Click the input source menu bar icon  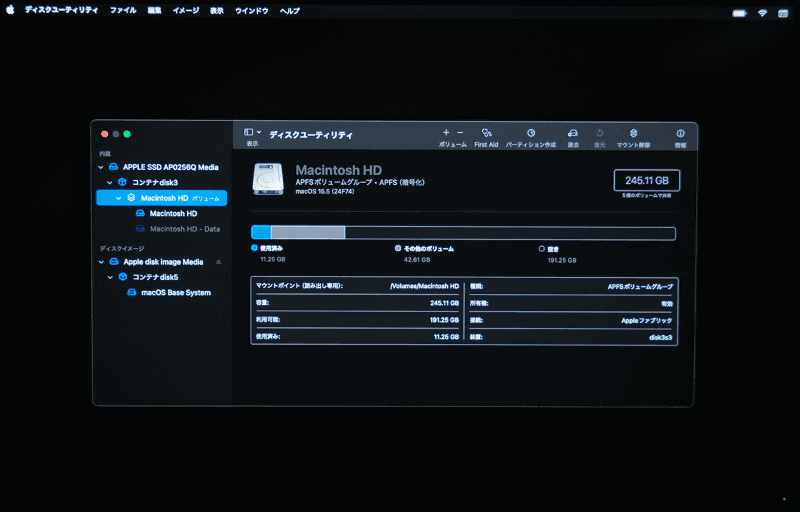pyautogui.click(x=783, y=13)
